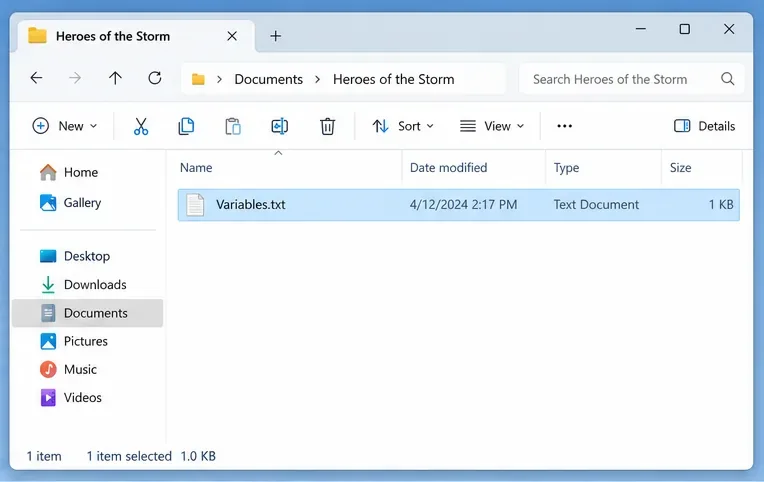Viewport: 764px width, 482px height.
Task: Click the search magnifier icon
Action: [727, 79]
